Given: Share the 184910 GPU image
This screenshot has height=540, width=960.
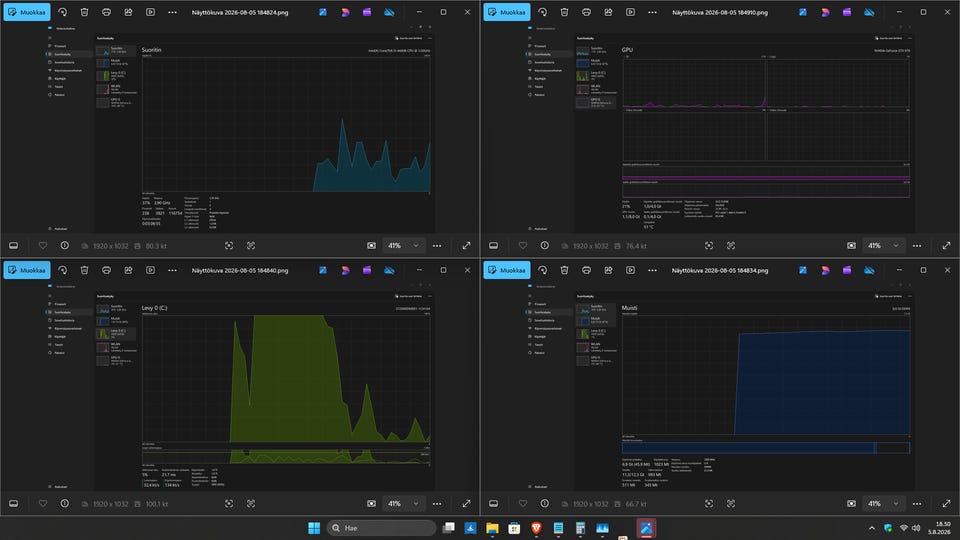Looking at the screenshot, I should 609,12.
